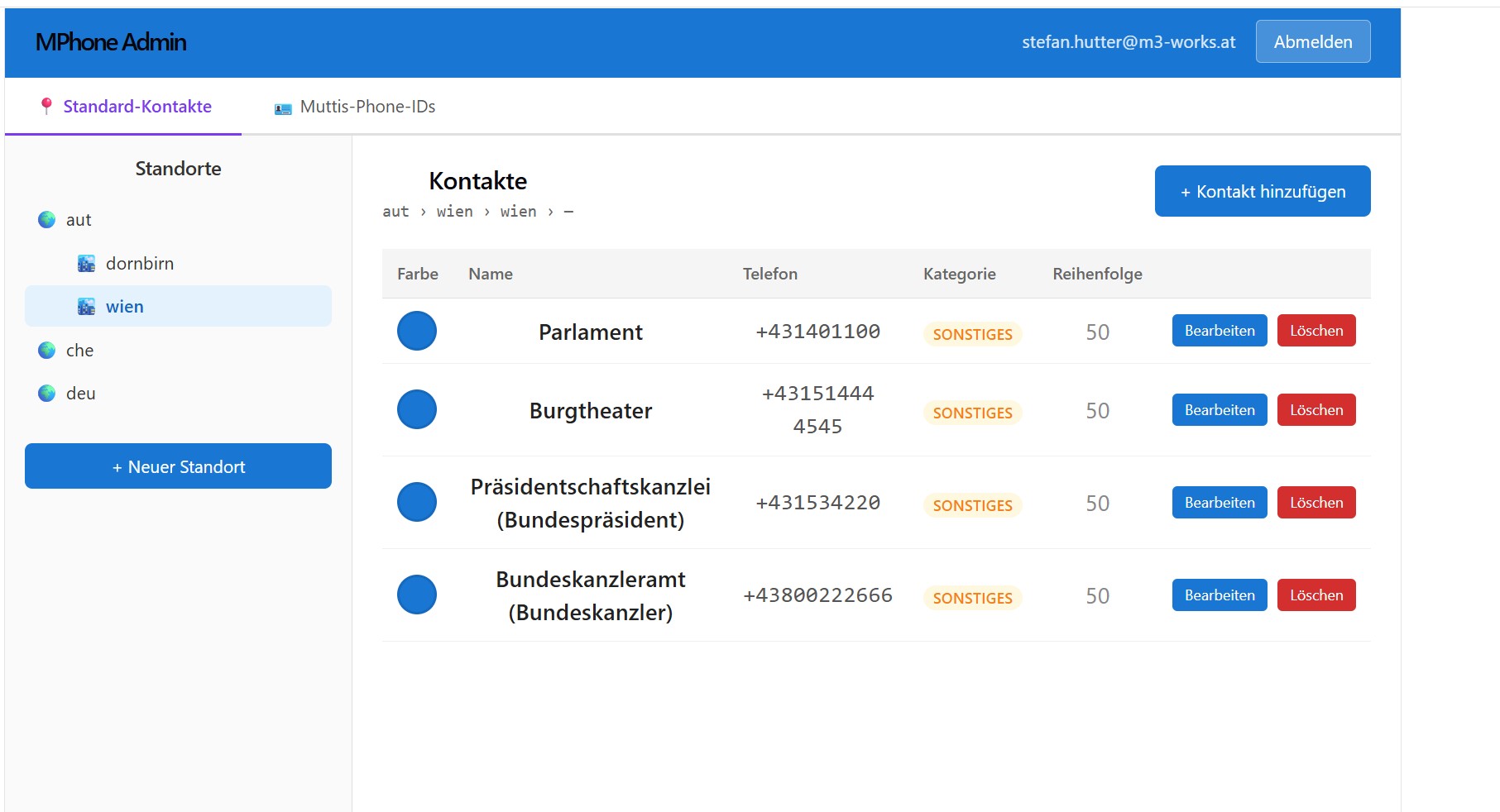
Task: Click the Burgtheater name cell
Action: point(591,411)
